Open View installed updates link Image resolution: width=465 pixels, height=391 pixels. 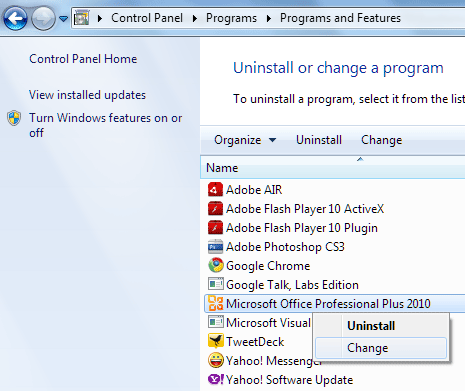click(x=87, y=95)
